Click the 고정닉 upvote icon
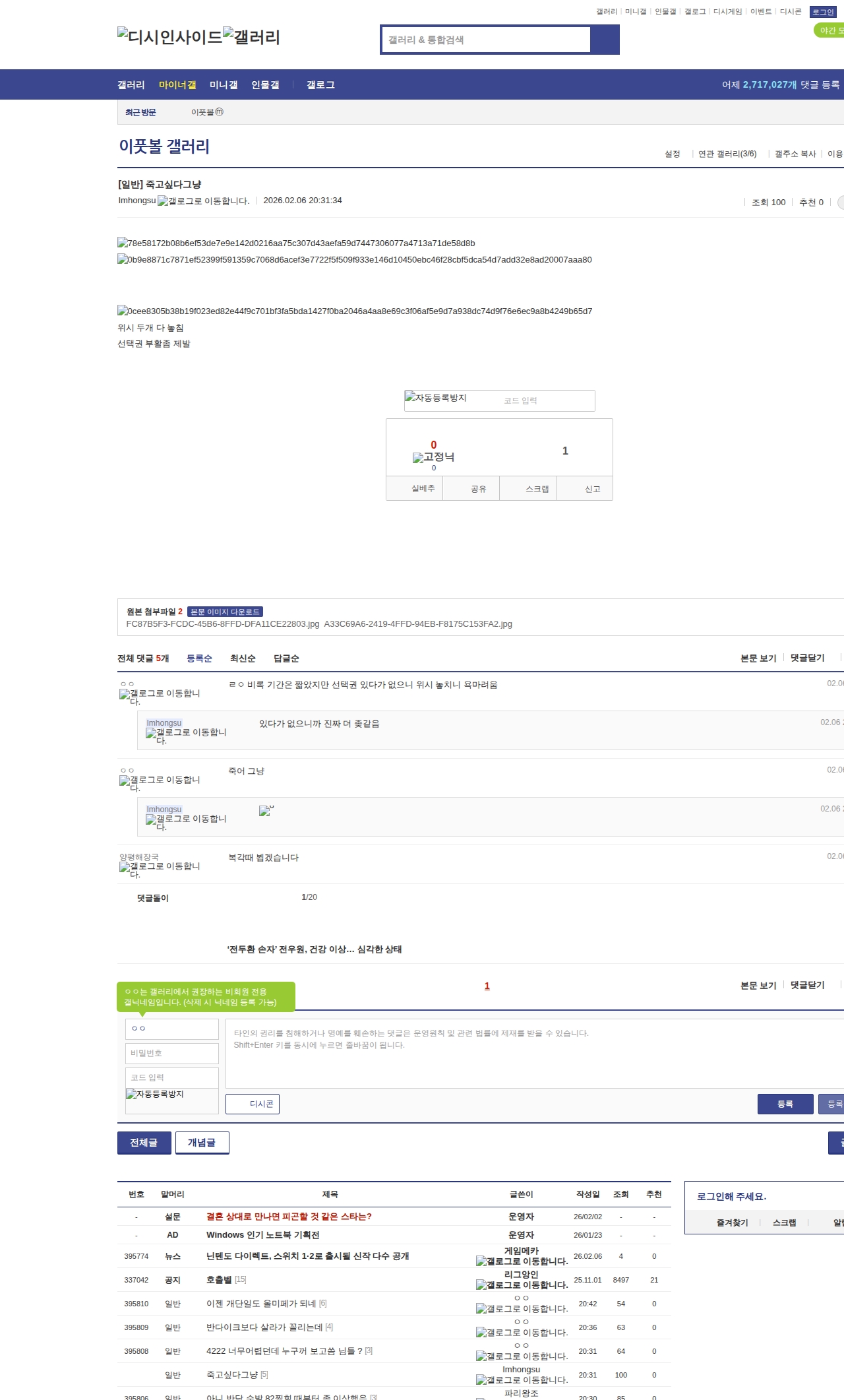Image resolution: width=844 pixels, height=1400 pixels. 433,457
